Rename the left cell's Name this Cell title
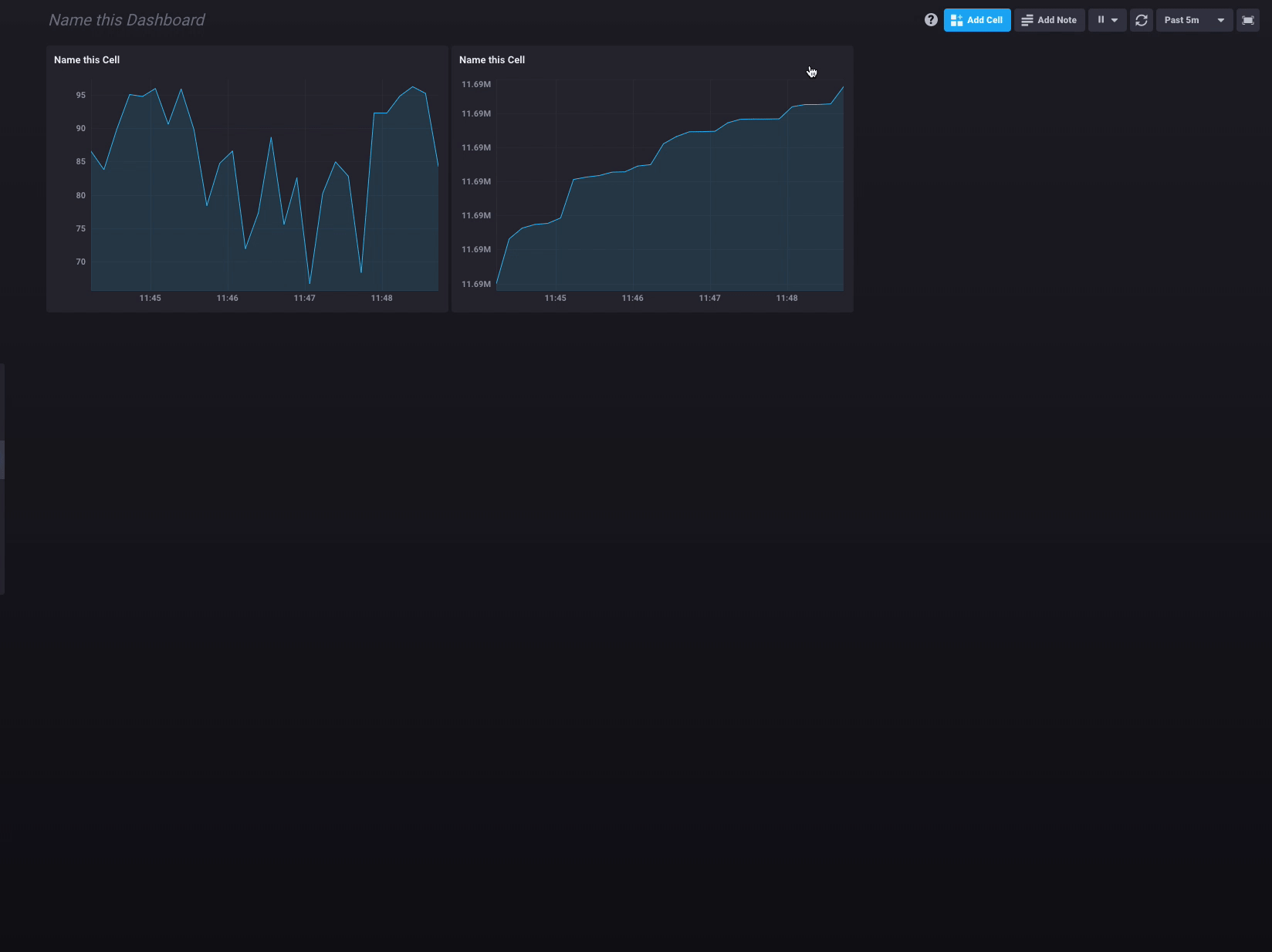The image size is (1272, 952). point(86,59)
